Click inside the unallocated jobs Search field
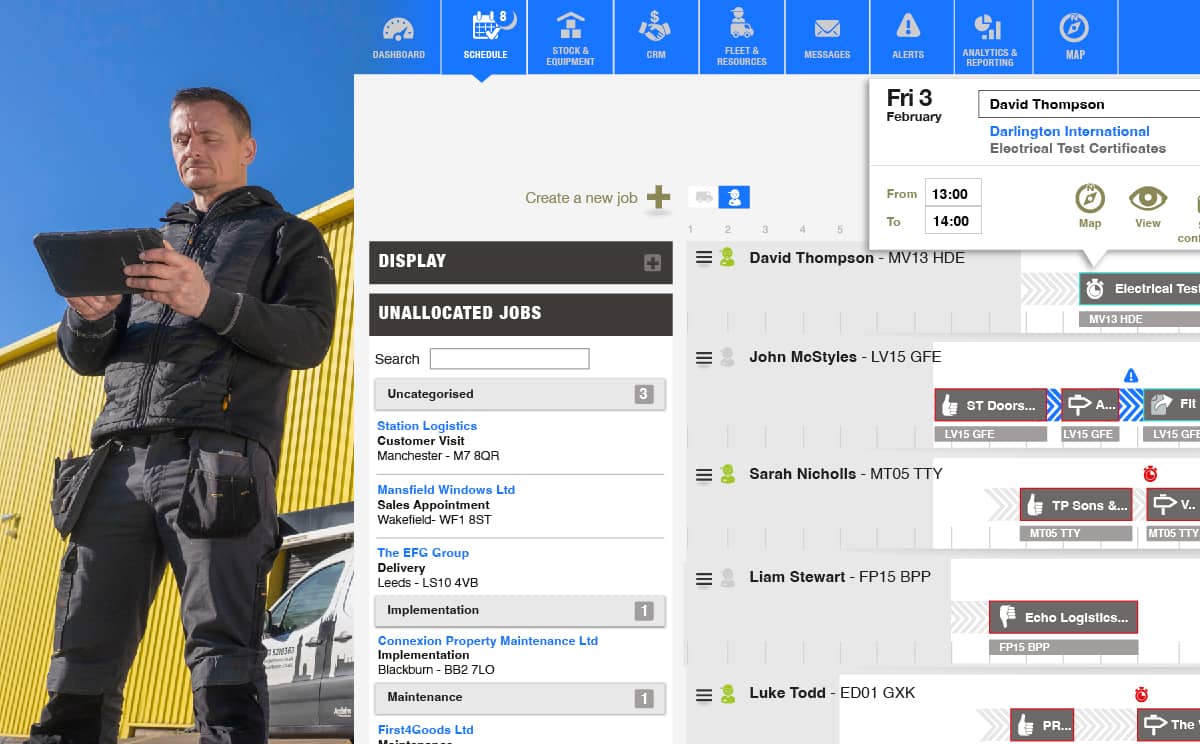 pyautogui.click(x=509, y=358)
